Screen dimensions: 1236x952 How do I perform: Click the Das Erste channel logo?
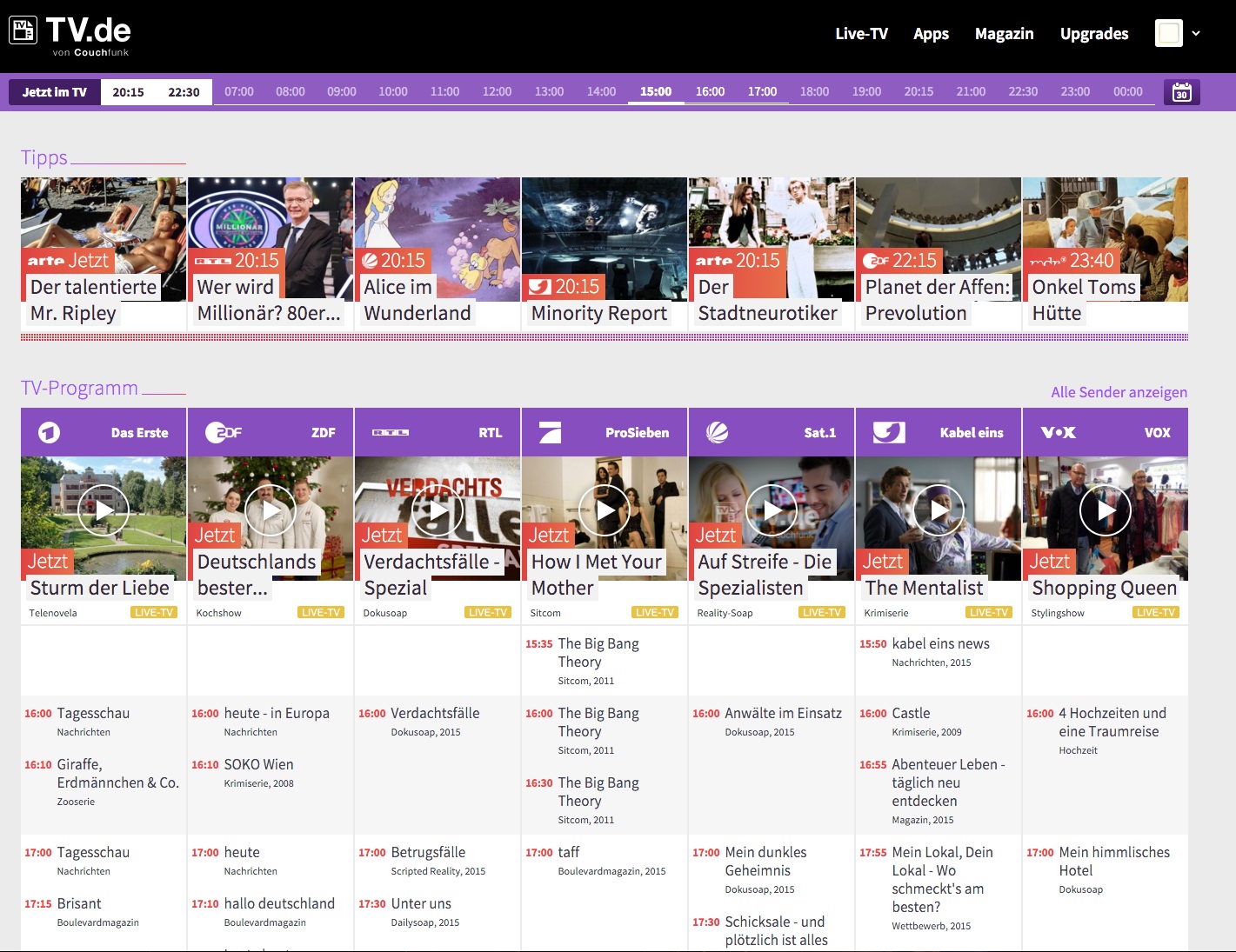tap(50, 432)
